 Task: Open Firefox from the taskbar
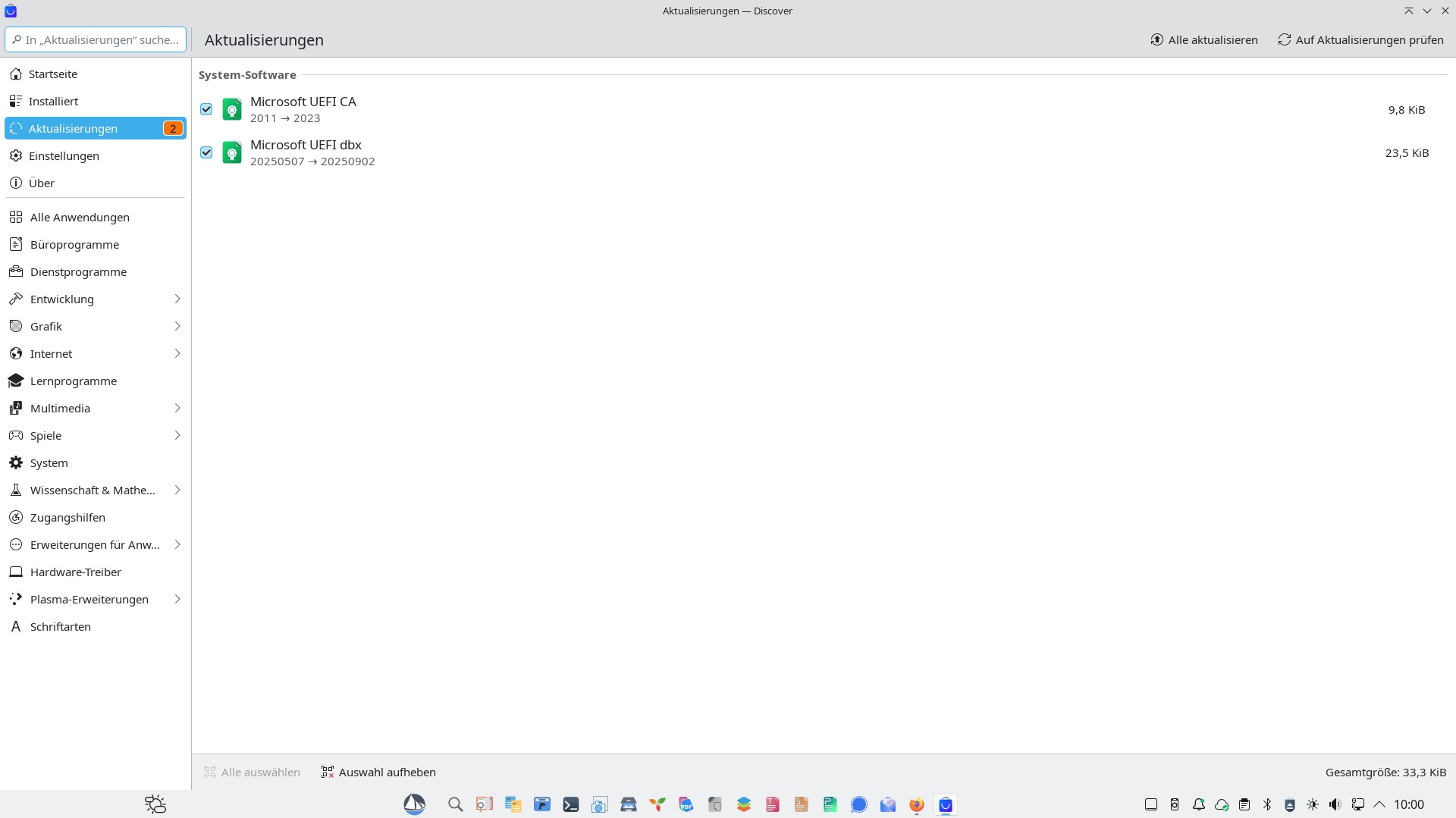pyautogui.click(x=917, y=805)
